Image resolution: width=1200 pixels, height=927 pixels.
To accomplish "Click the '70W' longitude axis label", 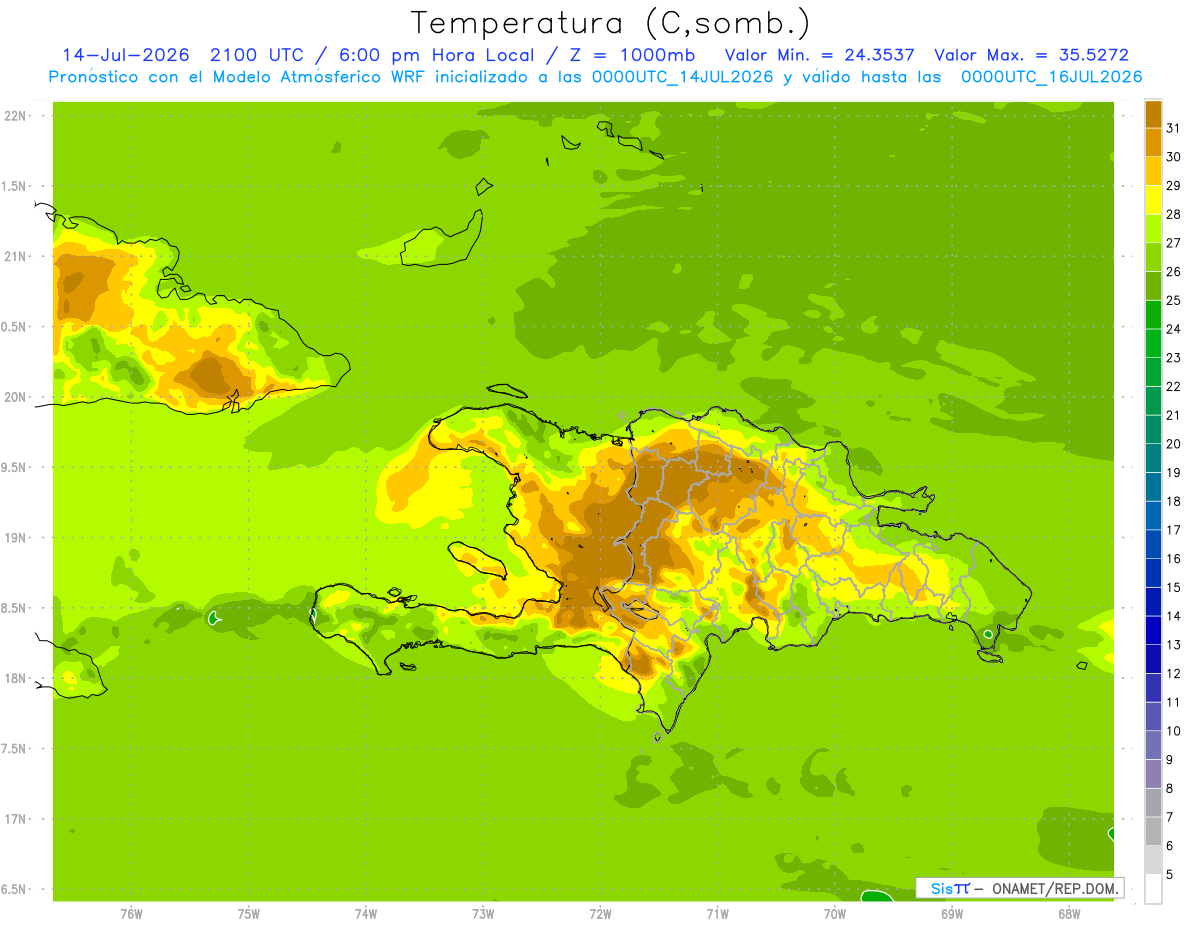I will pyautogui.click(x=835, y=913).
